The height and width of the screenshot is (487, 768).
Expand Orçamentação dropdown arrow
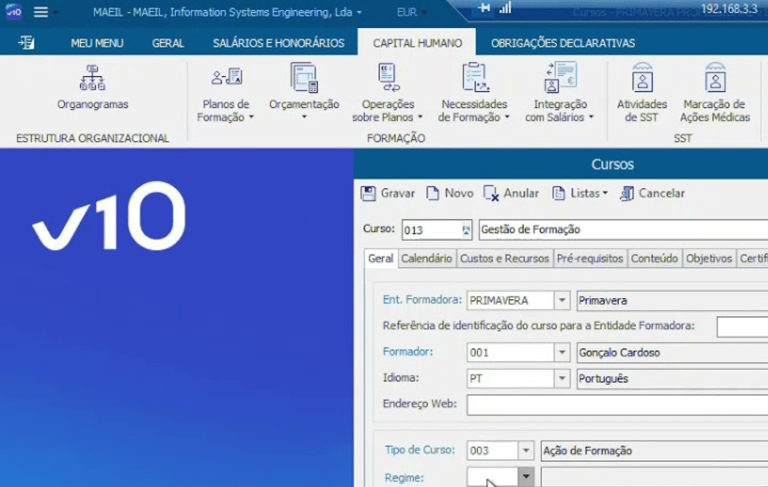(x=304, y=117)
